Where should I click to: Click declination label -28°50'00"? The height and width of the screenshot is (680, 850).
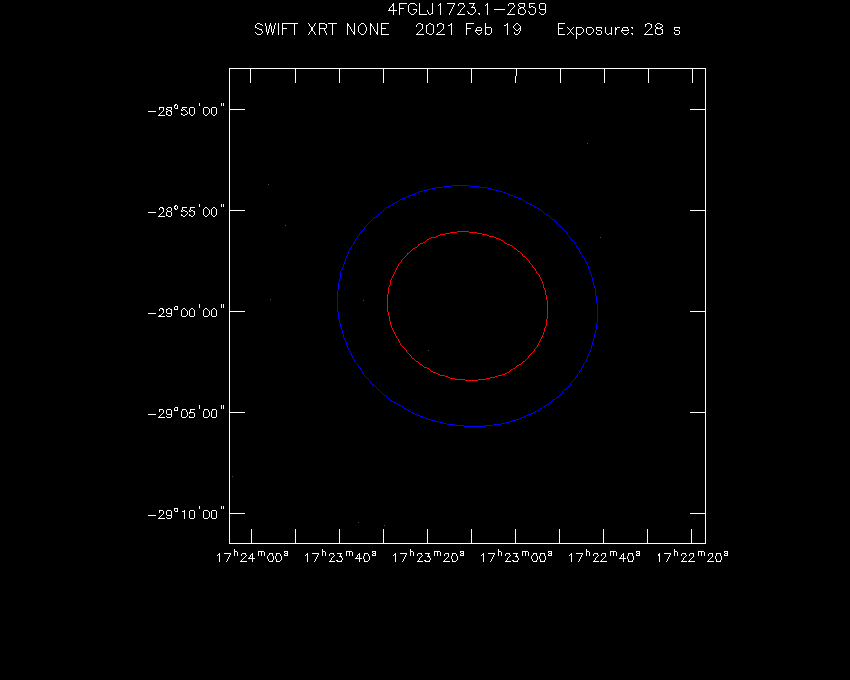tap(186, 111)
